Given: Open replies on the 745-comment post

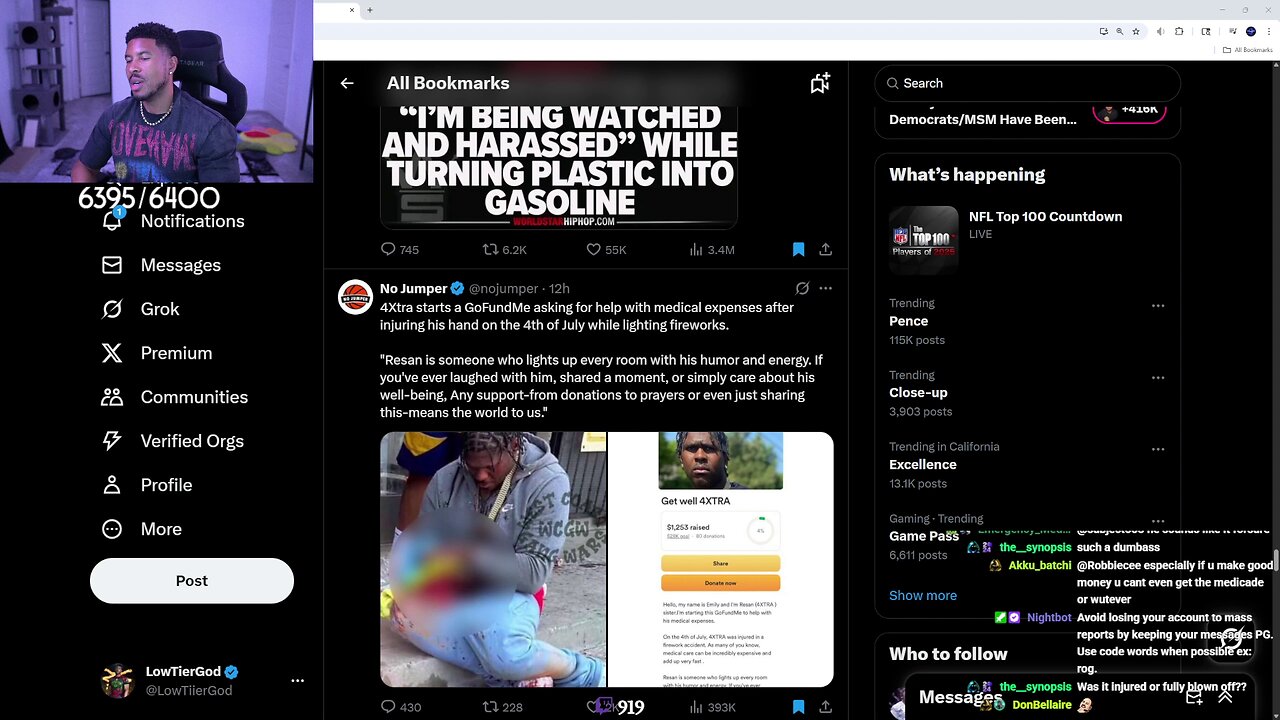Looking at the screenshot, I should coord(400,249).
